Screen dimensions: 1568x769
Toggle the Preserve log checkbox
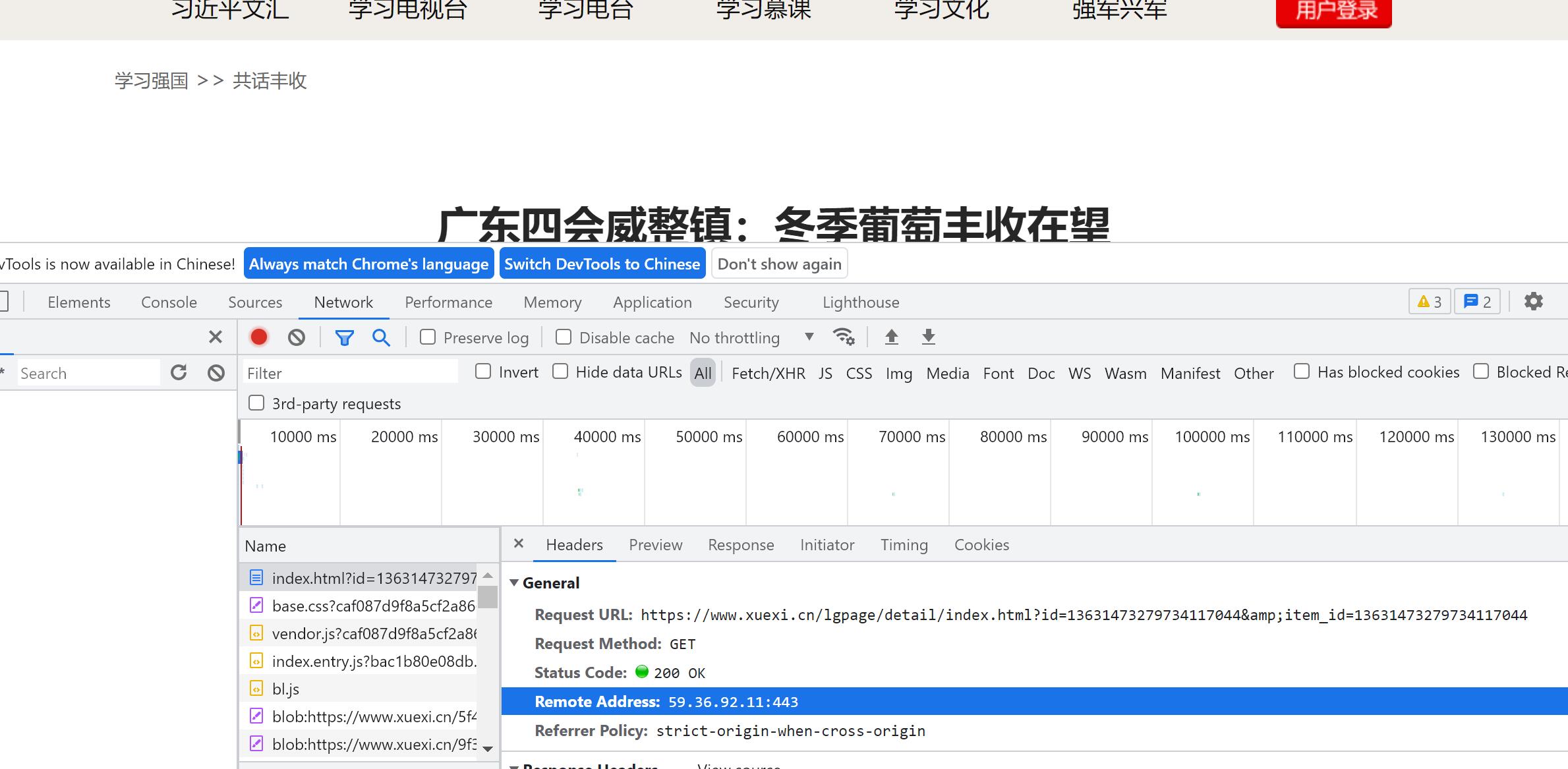(x=427, y=337)
